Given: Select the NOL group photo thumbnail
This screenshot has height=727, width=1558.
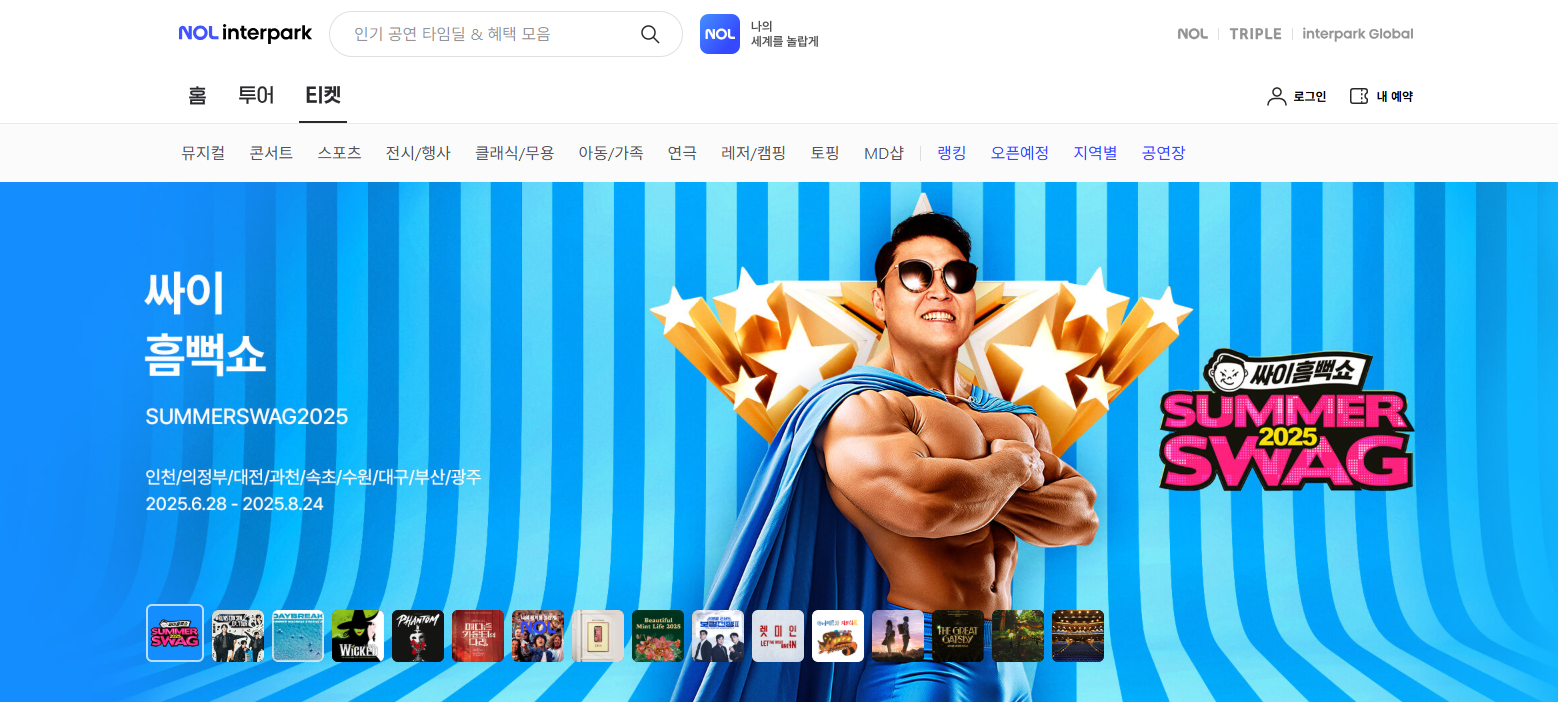Looking at the screenshot, I should [538, 636].
